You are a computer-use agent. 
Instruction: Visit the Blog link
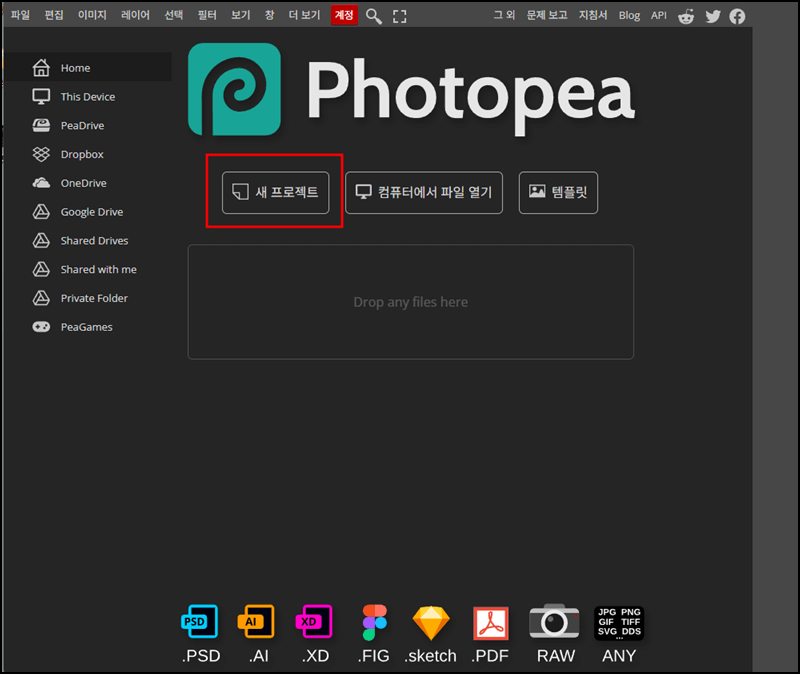629,16
